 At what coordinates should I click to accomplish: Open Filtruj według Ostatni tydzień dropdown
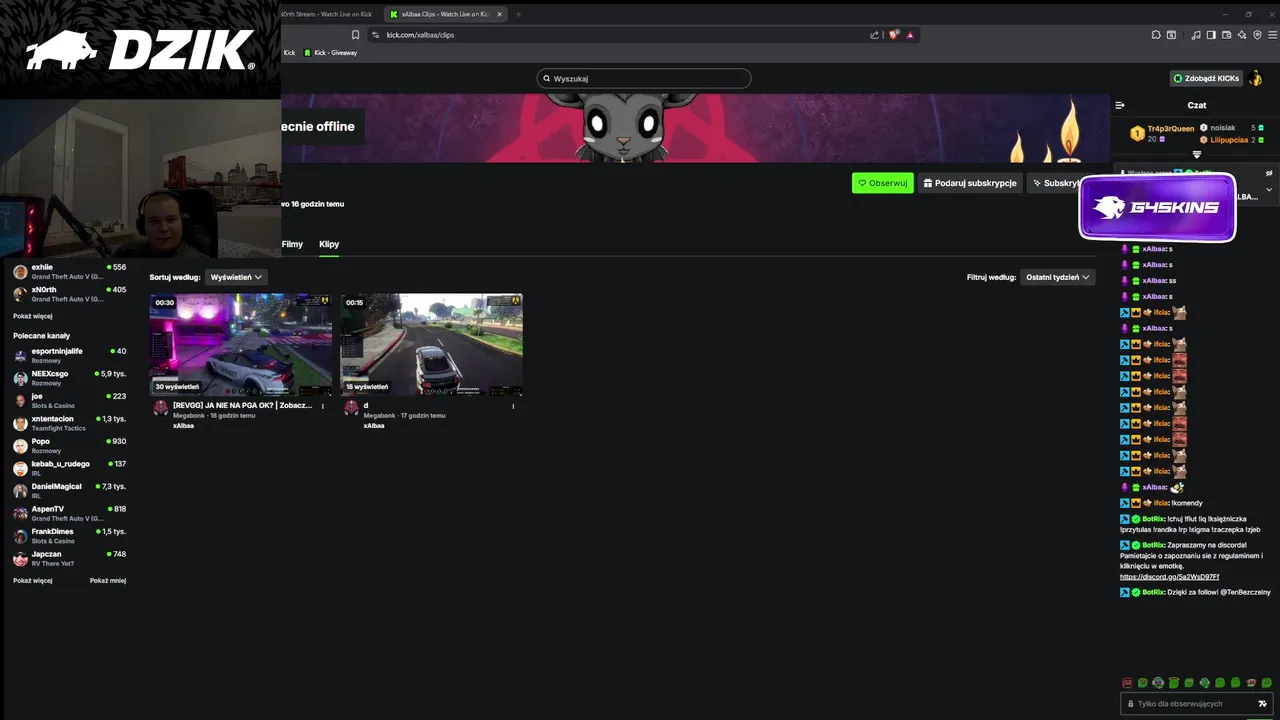1058,277
